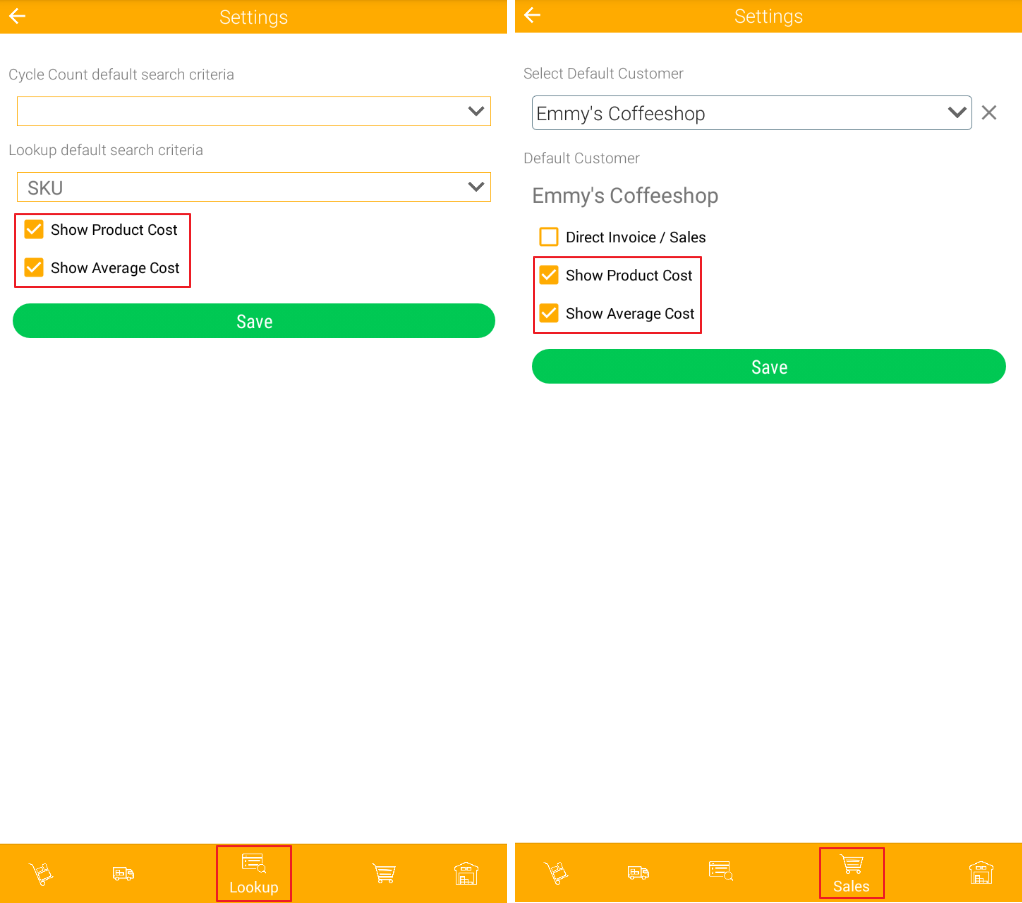
Task: Open the Emmy's Coffeeshop customer dropdown
Action: pyautogui.click(x=751, y=113)
